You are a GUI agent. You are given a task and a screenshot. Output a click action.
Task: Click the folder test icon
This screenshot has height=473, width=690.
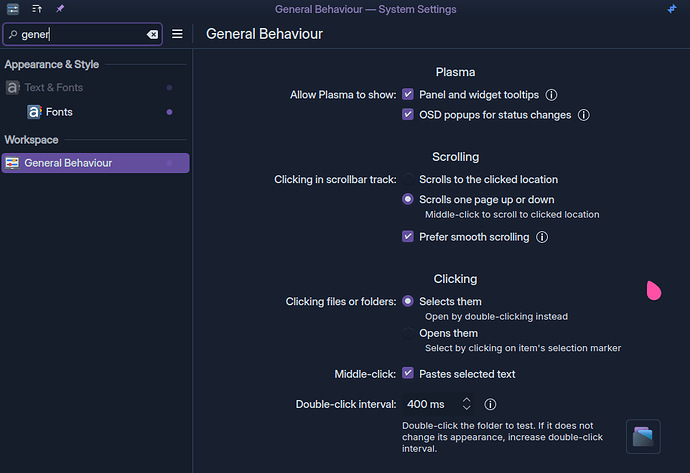643,436
